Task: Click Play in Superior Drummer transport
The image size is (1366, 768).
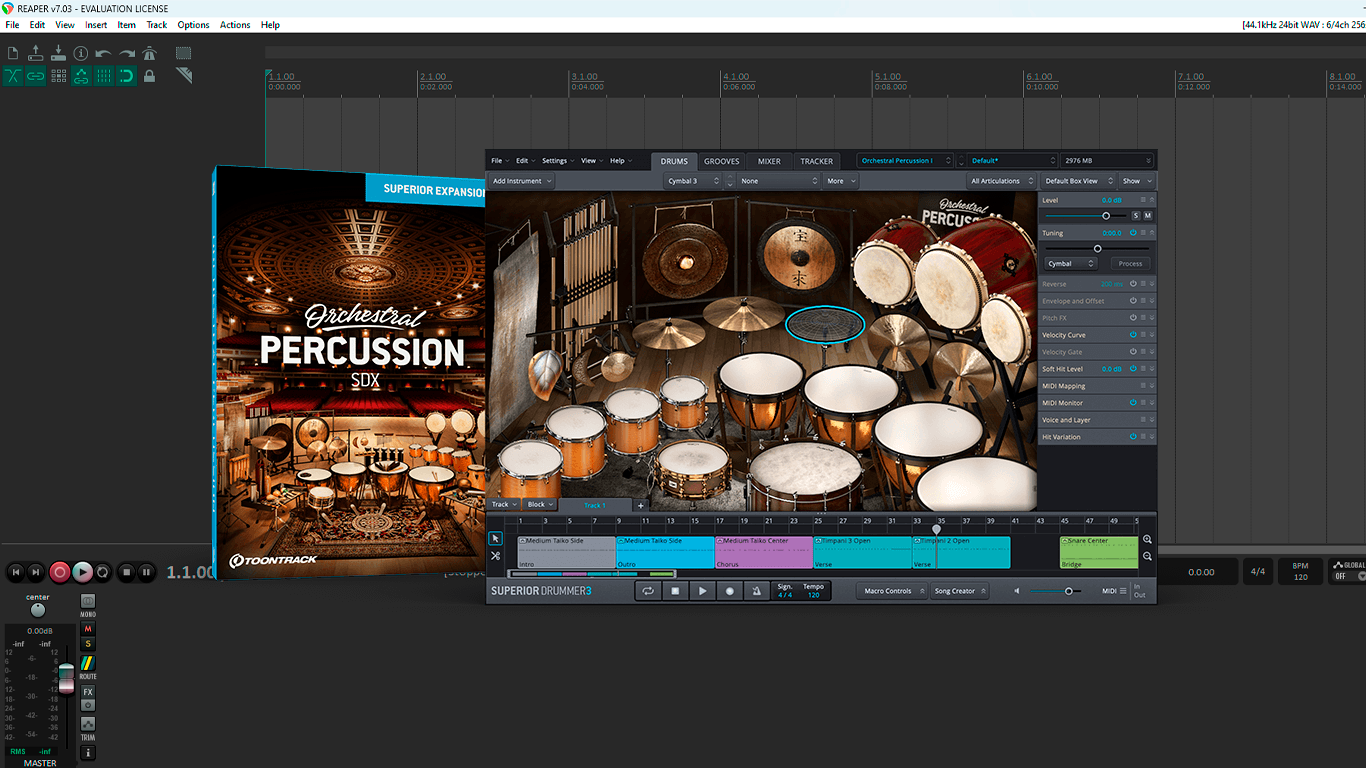Action: coord(702,591)
